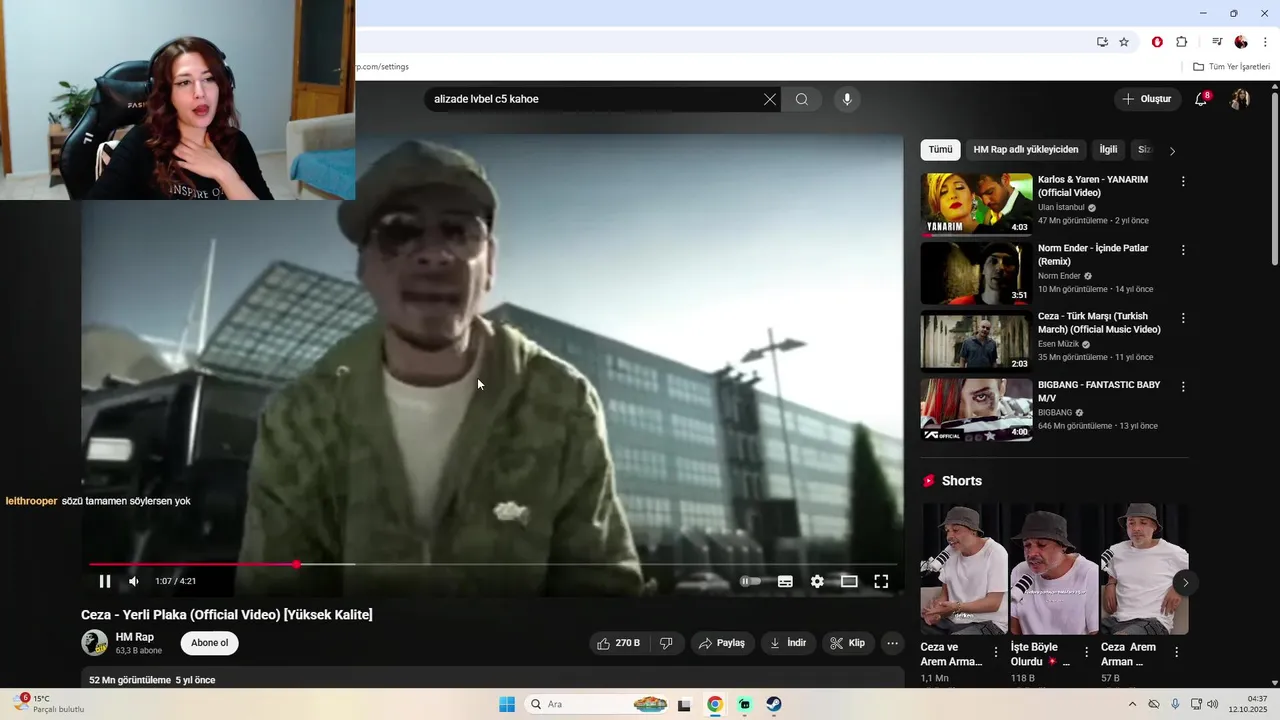Open YouTube notifications bell
1280x720 pixels.
[x=1201, y=99]
